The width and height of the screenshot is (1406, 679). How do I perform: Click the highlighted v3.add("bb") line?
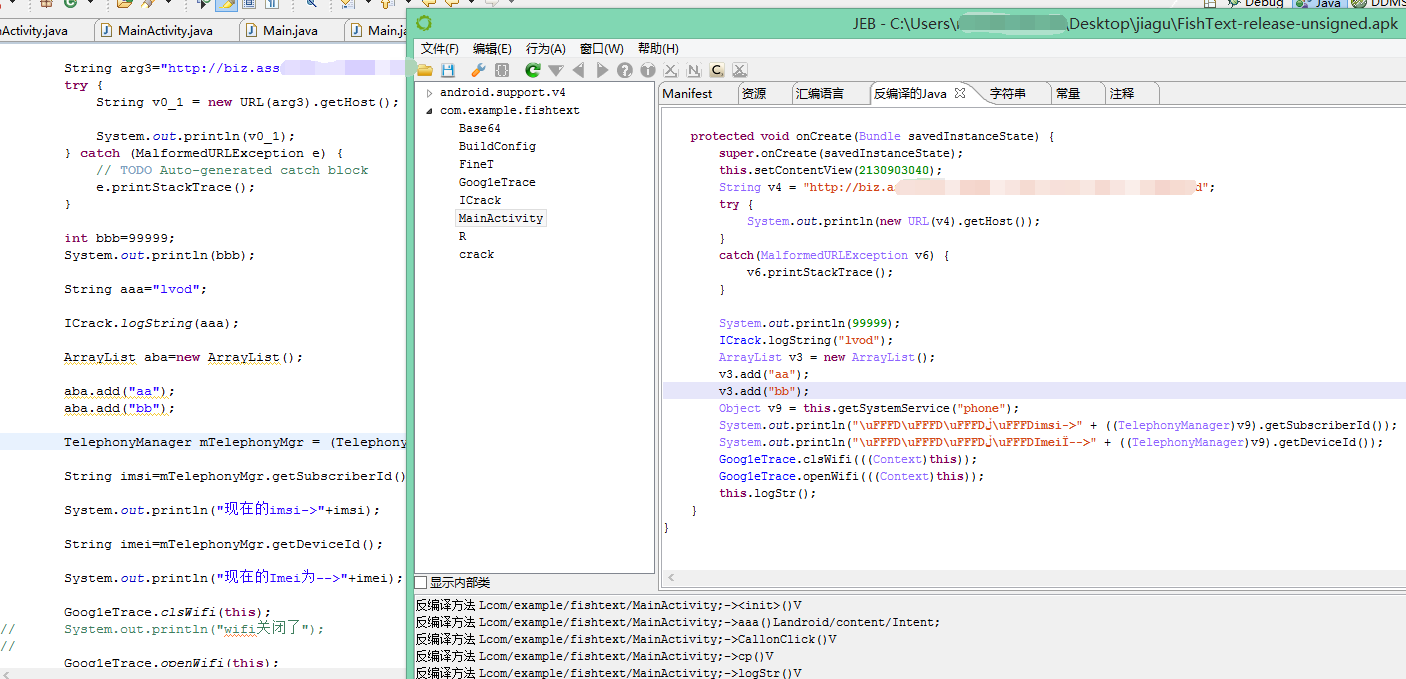tap(764, 391)
